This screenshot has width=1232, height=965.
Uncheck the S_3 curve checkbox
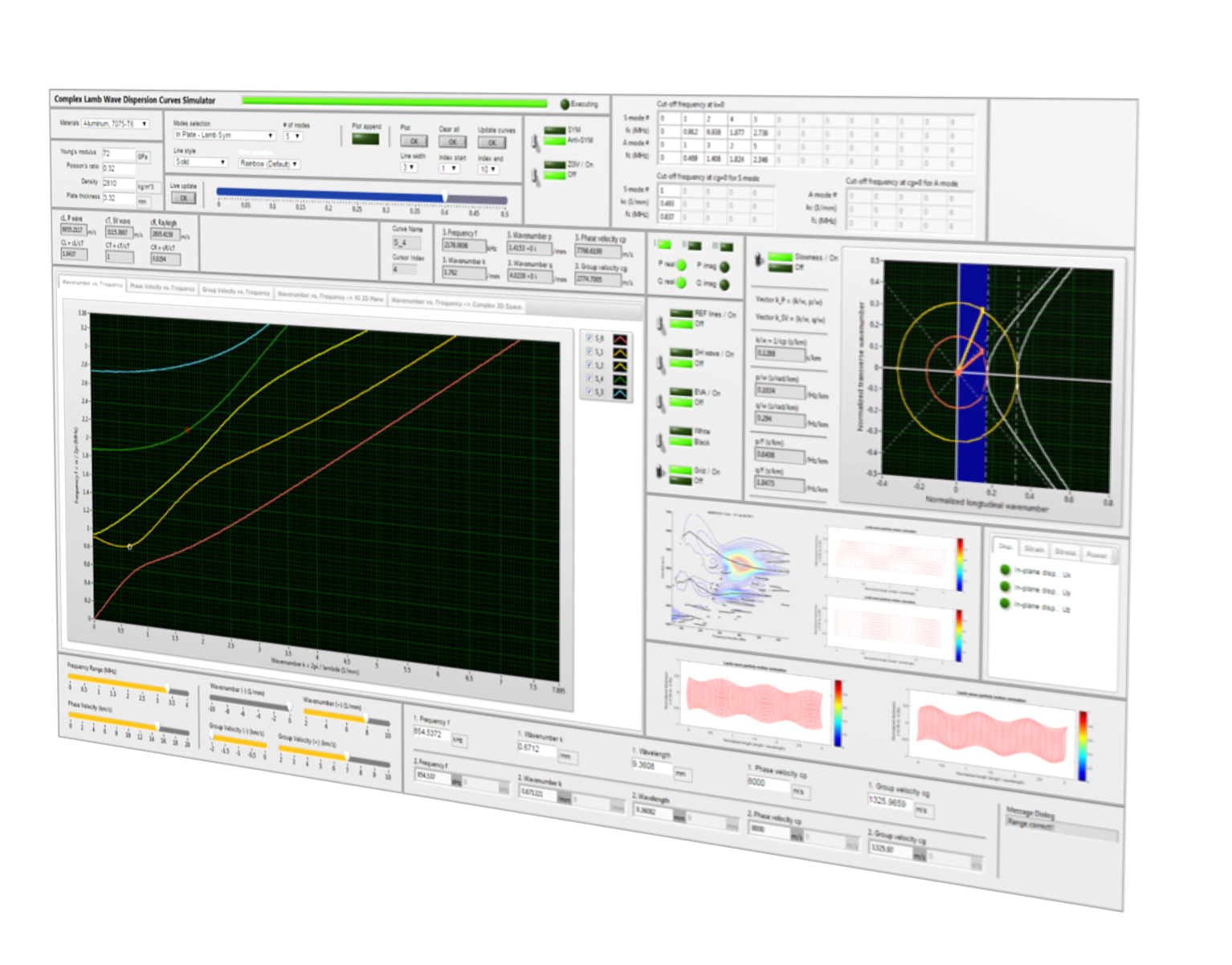589,391
